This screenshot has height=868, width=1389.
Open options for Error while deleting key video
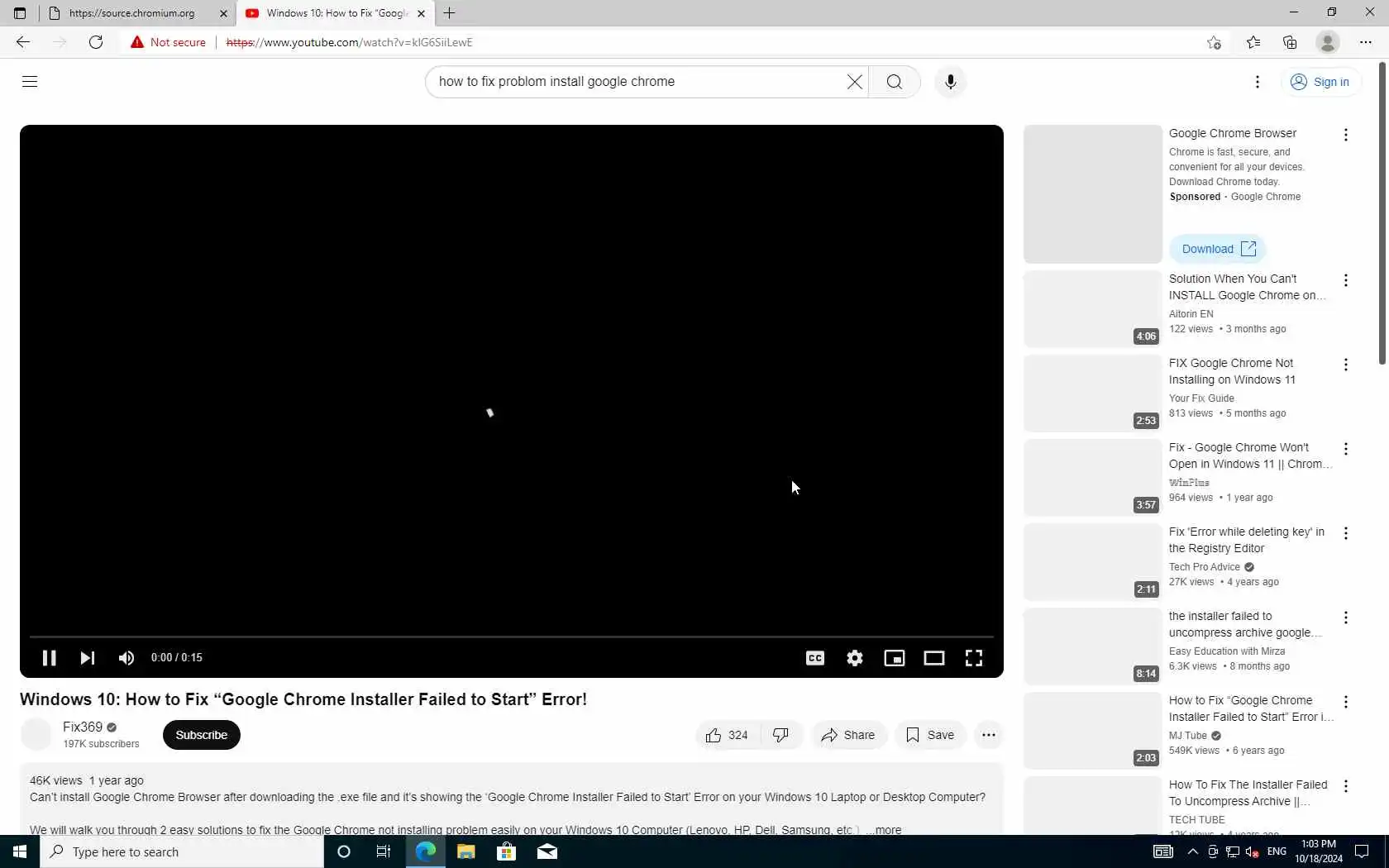pyautogui.click(x=1346, y=533)
